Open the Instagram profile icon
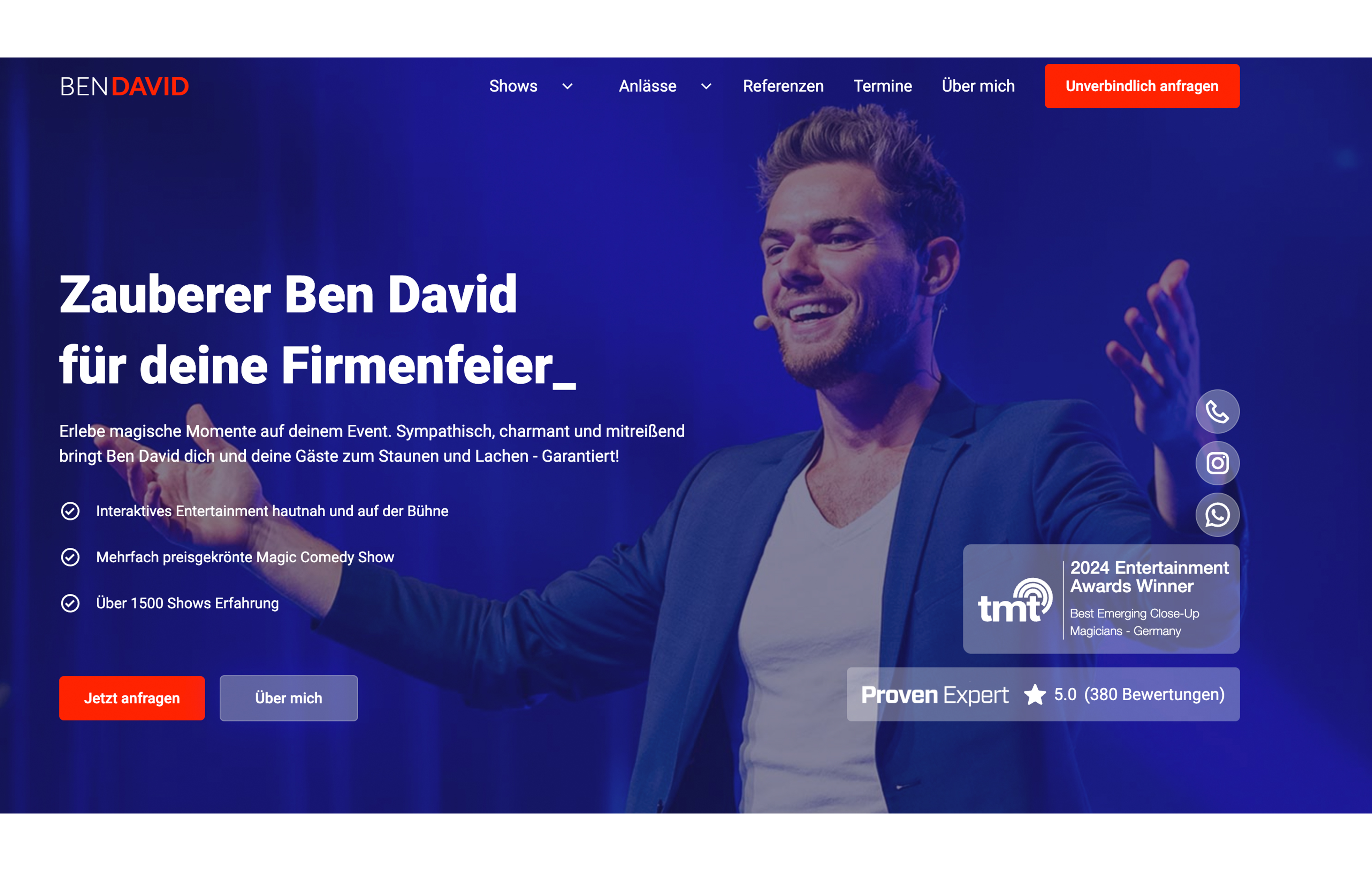 [x=1217, y=463]
